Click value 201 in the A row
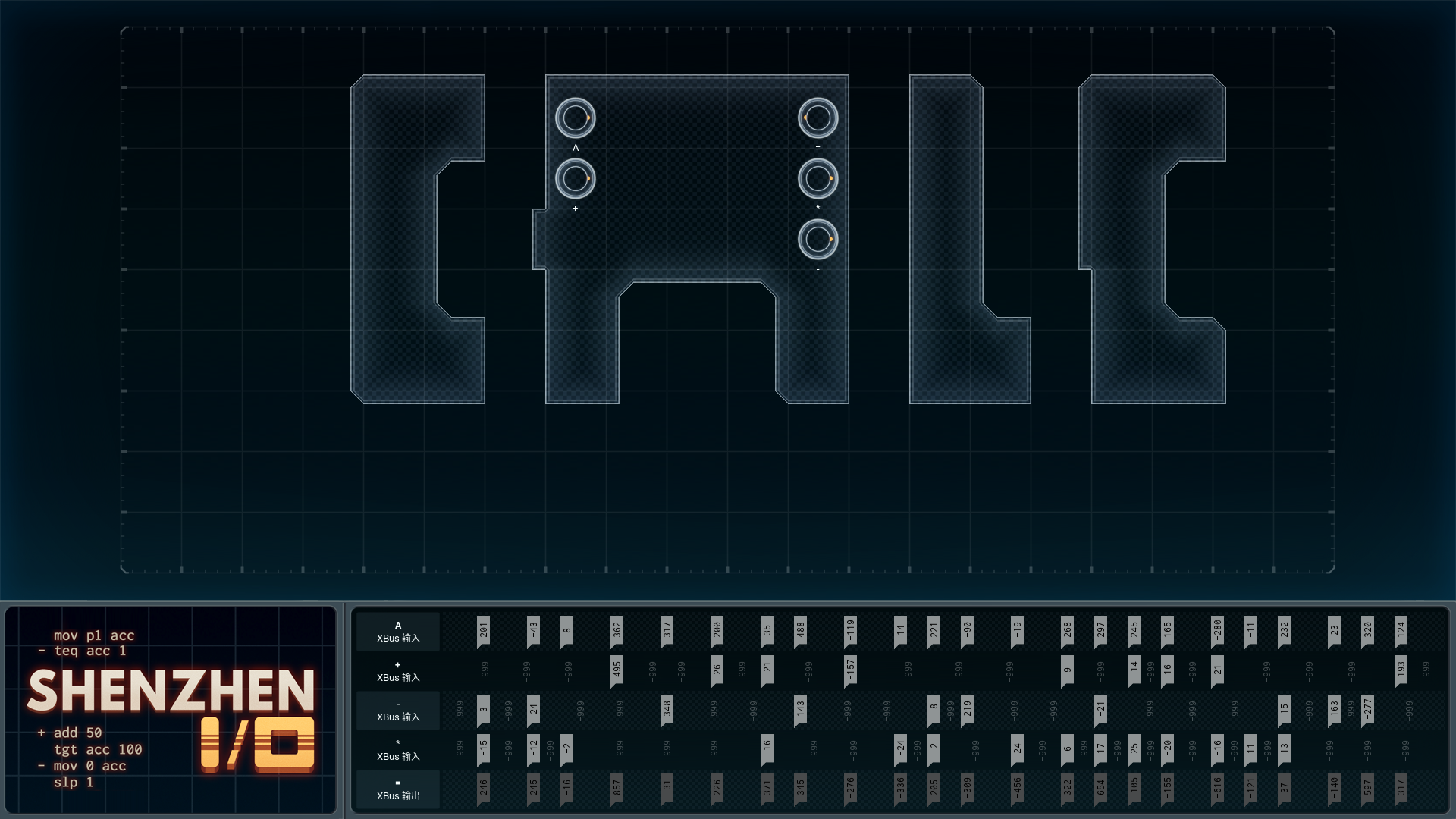Image resolution: width=1456 pixels, height=819 pixels. tap(484, 630)
